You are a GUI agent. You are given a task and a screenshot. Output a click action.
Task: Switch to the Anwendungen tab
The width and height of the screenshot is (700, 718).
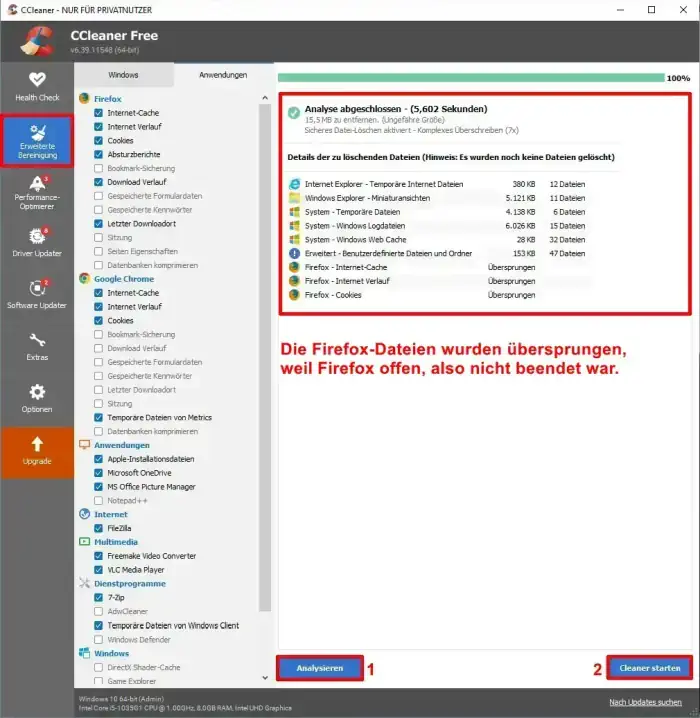click(223, 75)
